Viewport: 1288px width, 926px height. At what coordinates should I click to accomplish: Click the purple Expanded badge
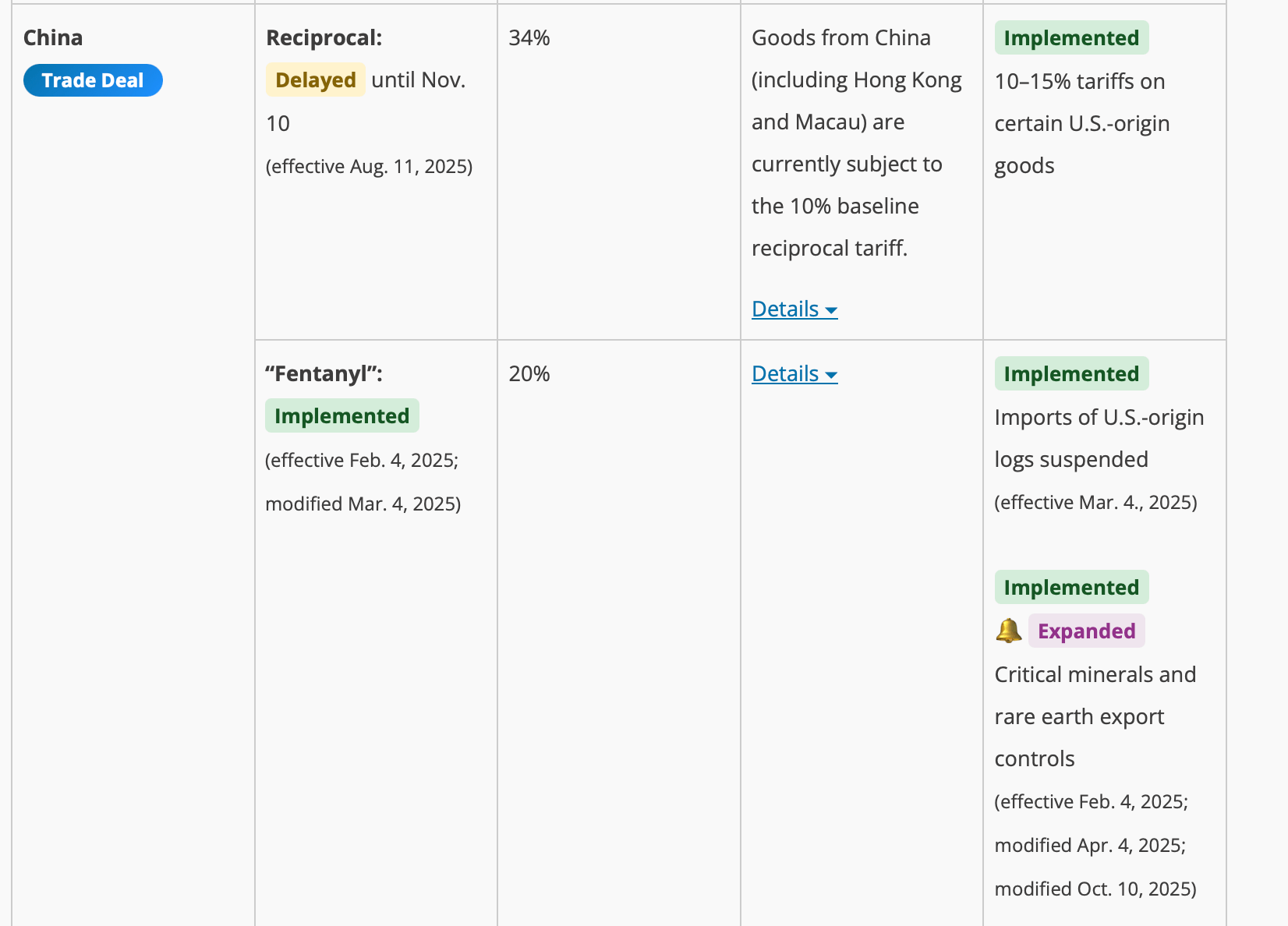1086,631
